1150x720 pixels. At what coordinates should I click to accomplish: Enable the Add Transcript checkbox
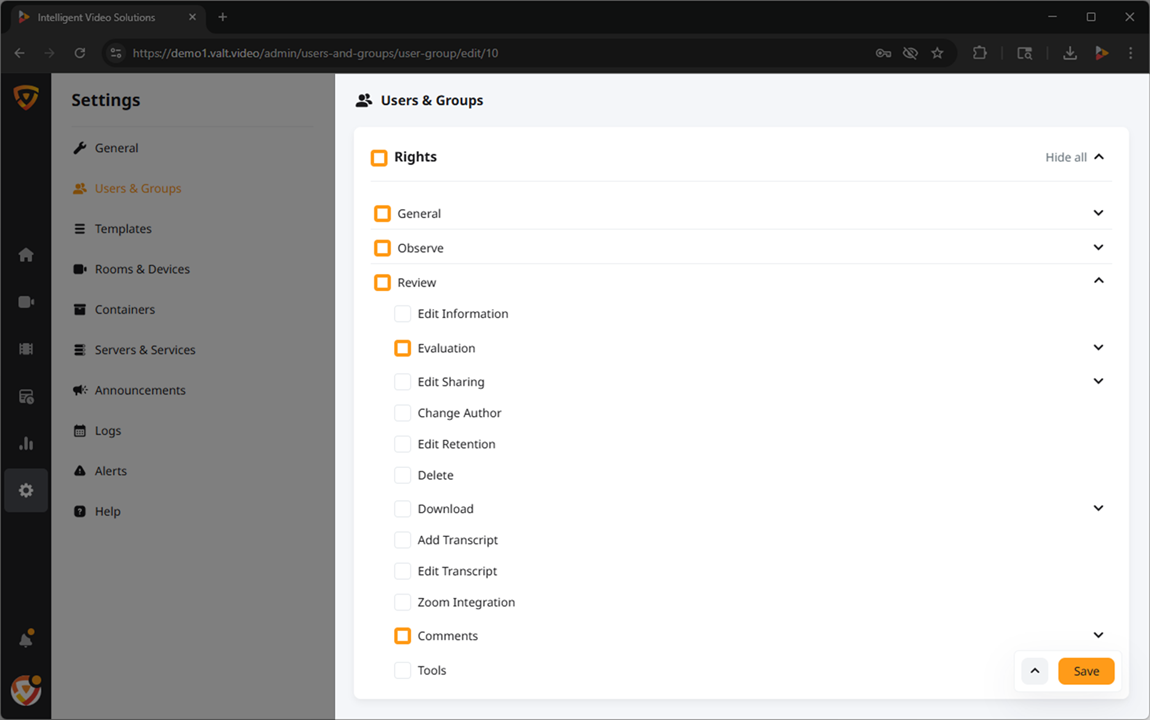(403, 540)
